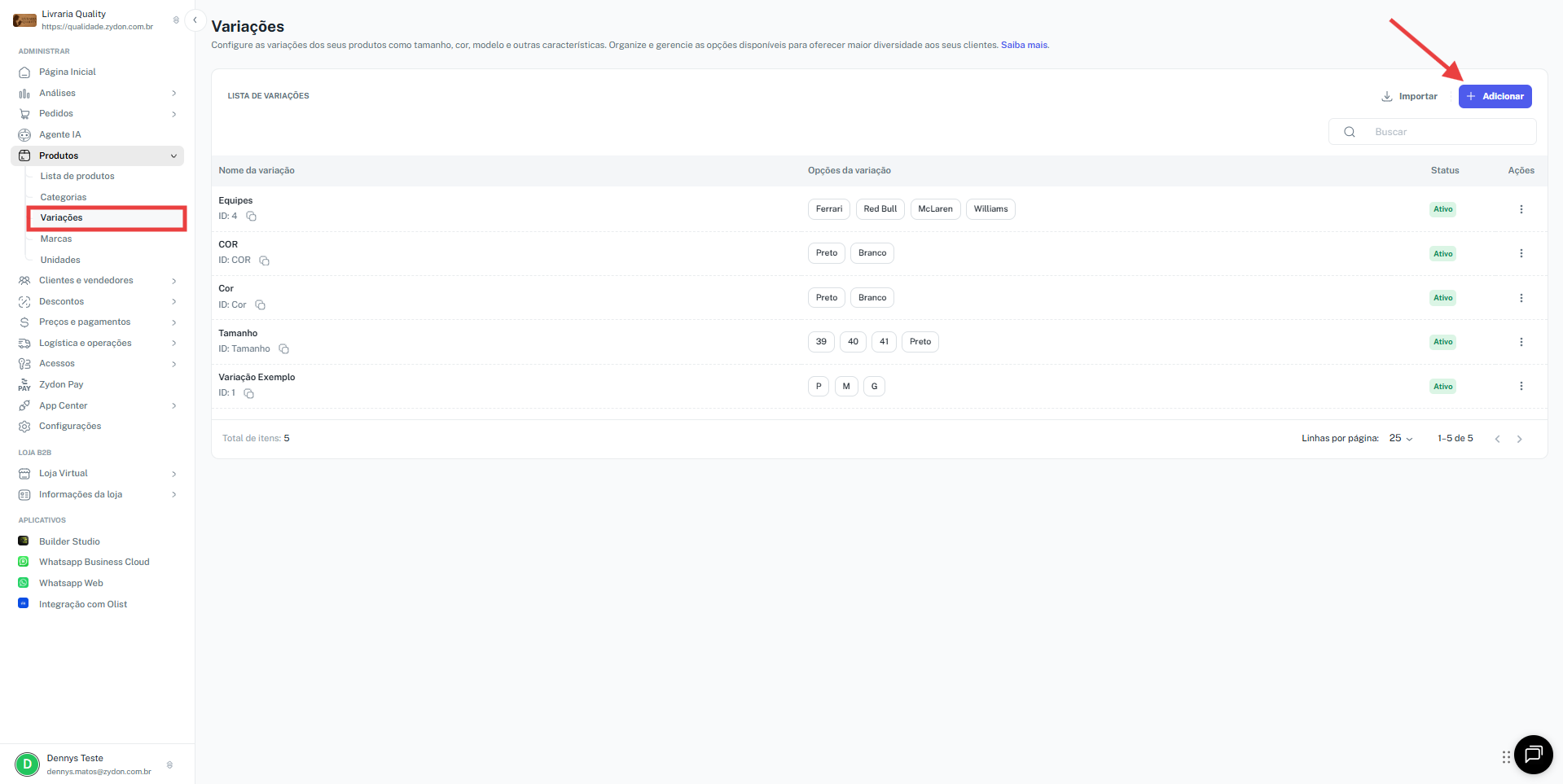
Task: Copy the ID of Variação Exemplo
Action: tap(249, 393)
